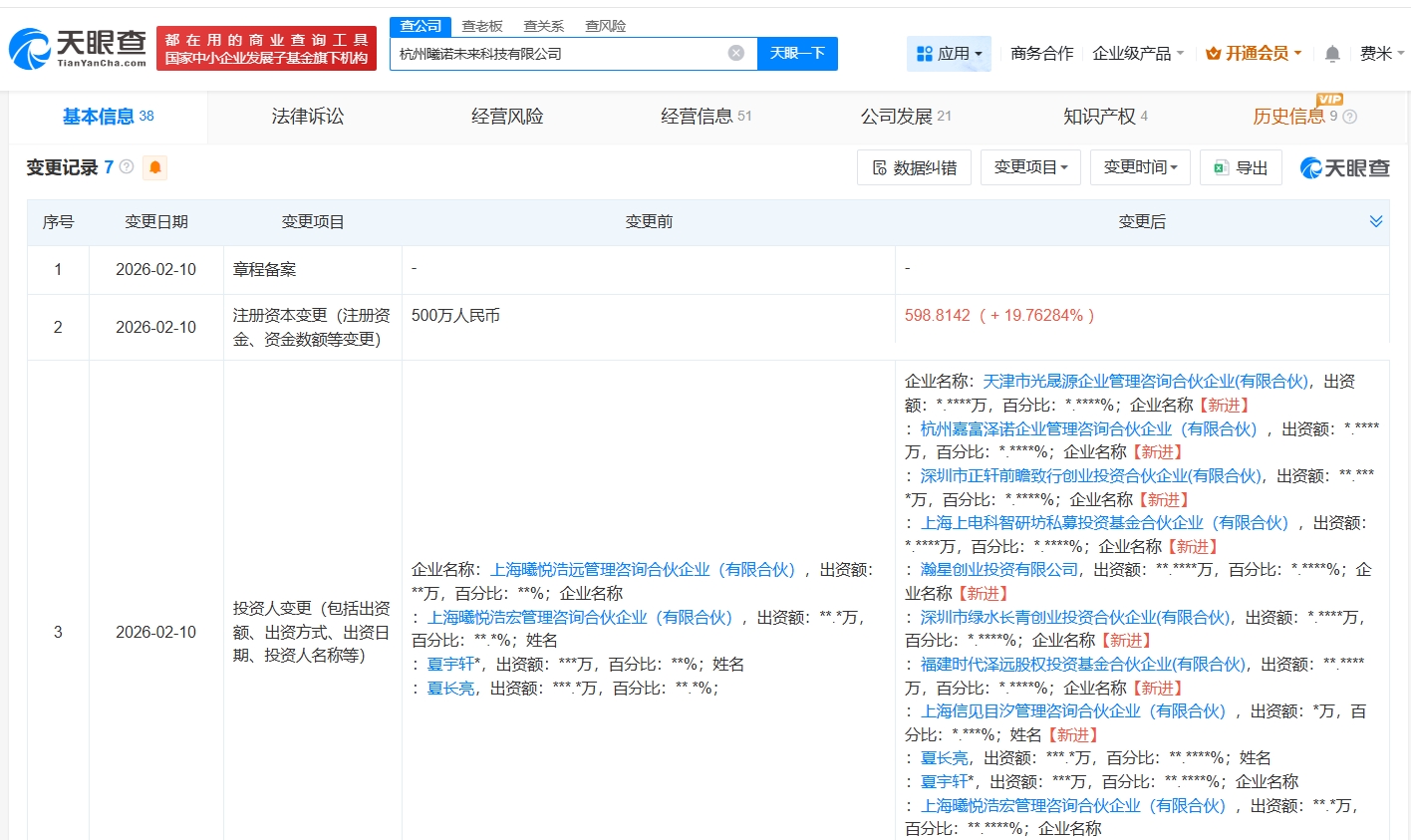The height and width of the screenshot is (840, 1411).
Task: Click the 天眼一下 search button
Action: point(797,54)
